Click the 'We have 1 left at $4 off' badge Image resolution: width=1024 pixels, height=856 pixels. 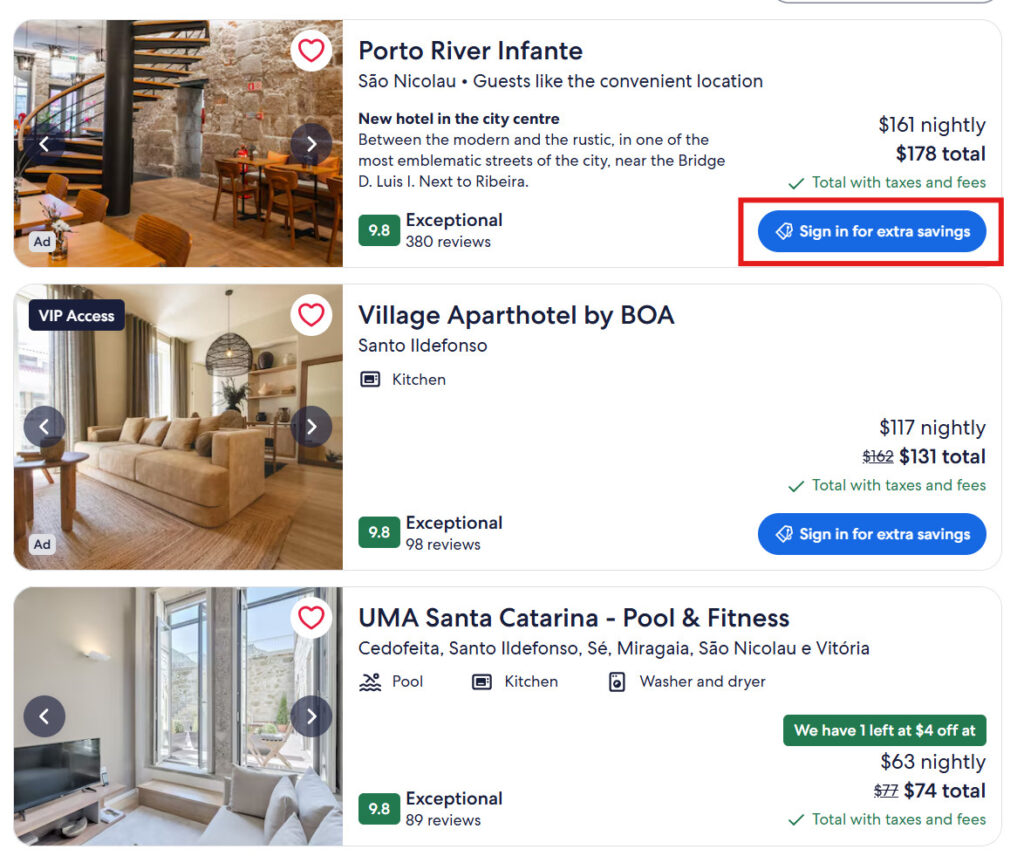coord(885,730)
